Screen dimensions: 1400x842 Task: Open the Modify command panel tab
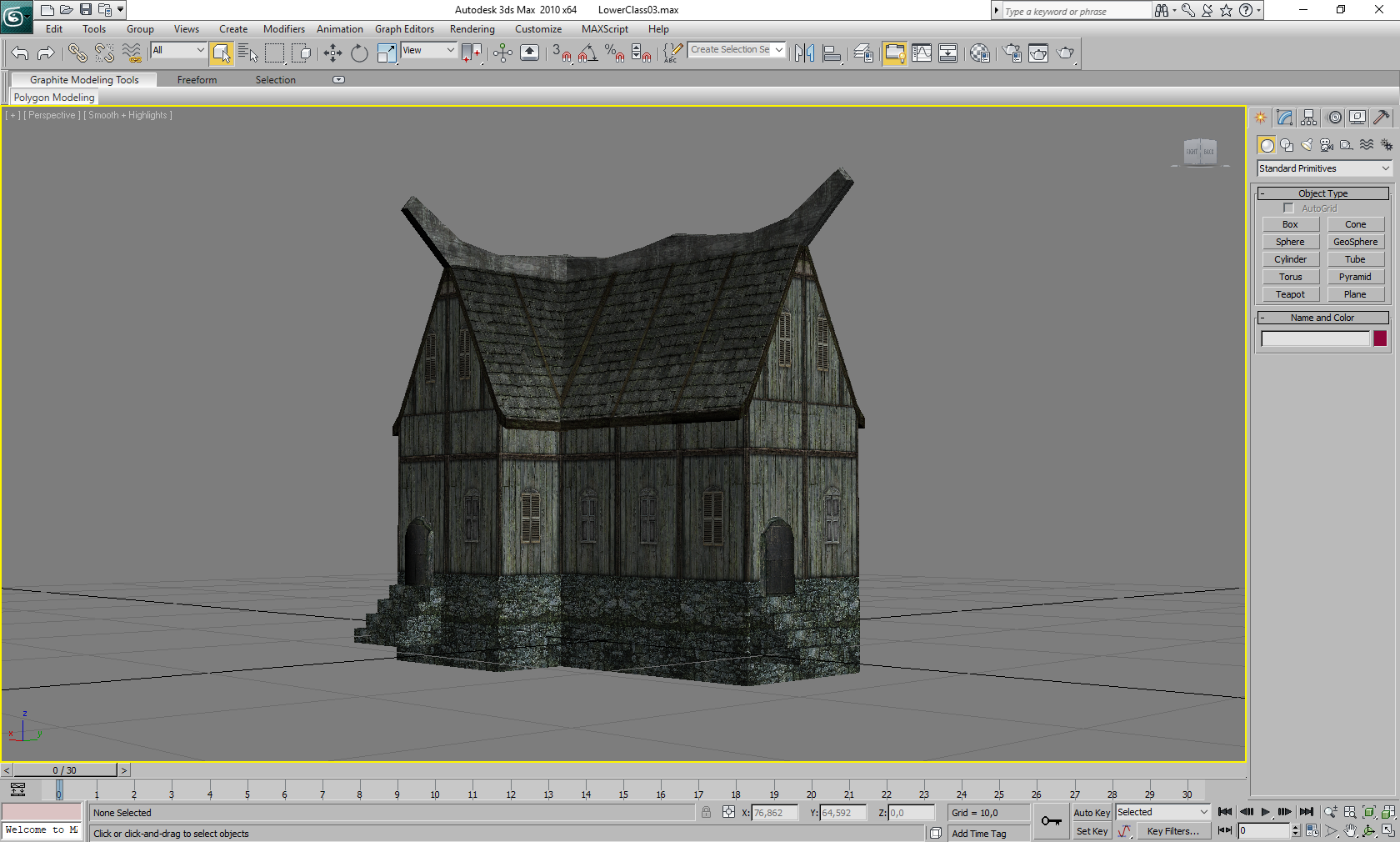tap(1284, 118)
